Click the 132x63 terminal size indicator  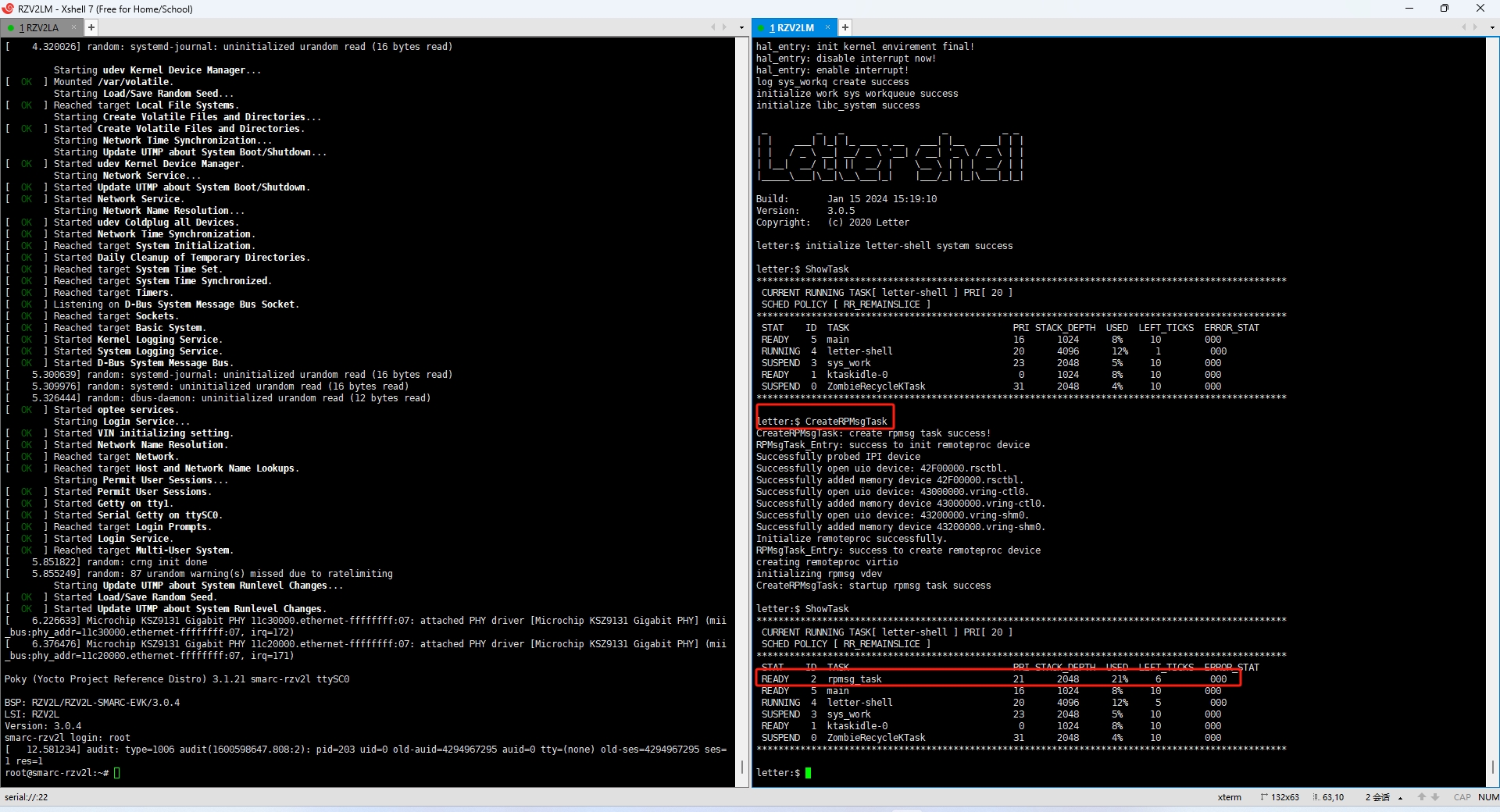[1280, 797]
